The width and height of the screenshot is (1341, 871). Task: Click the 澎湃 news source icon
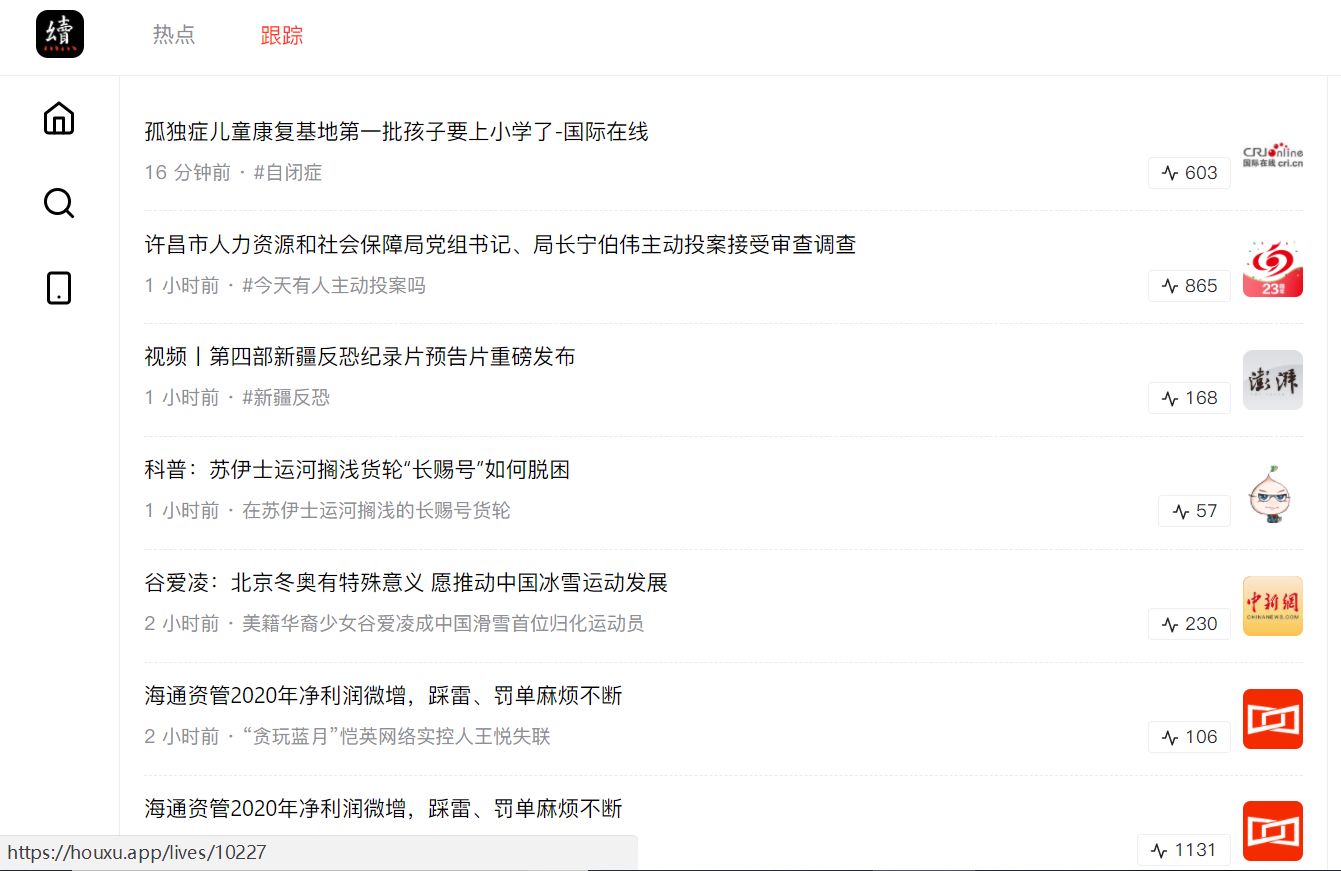pos(1272,380)
